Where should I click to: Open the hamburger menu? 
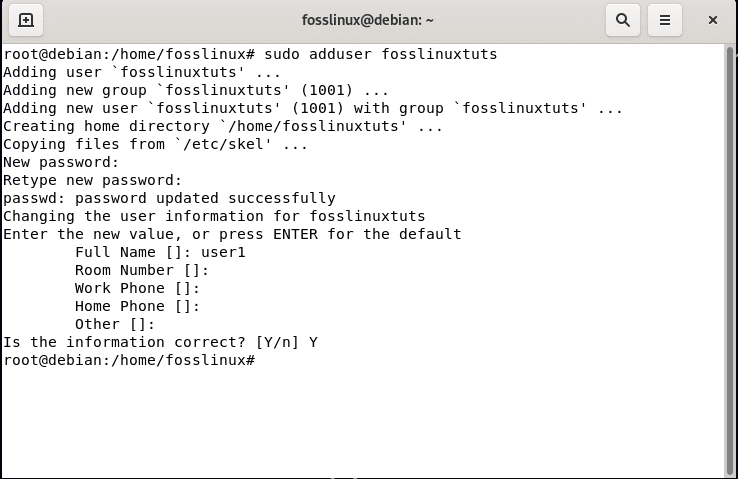665,20
